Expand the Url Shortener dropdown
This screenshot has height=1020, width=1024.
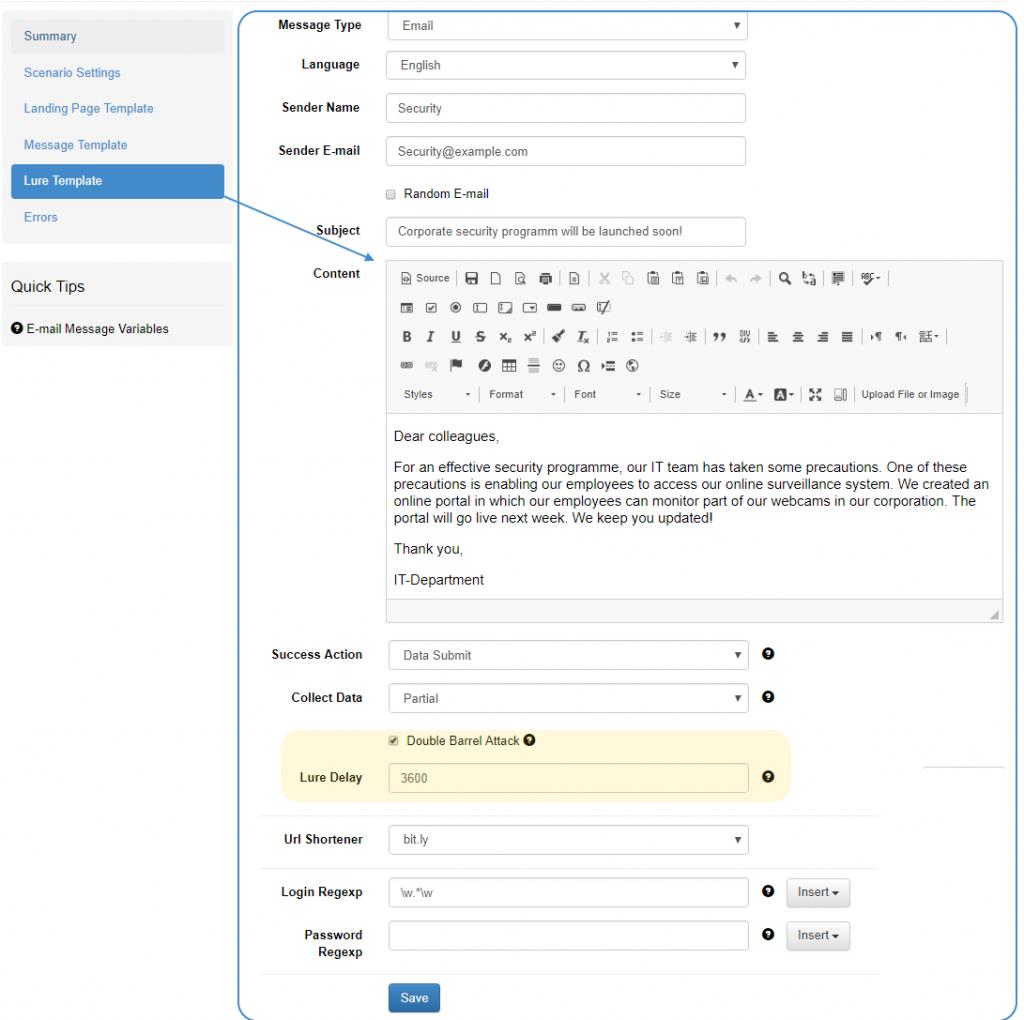click(x=567, y=840)
